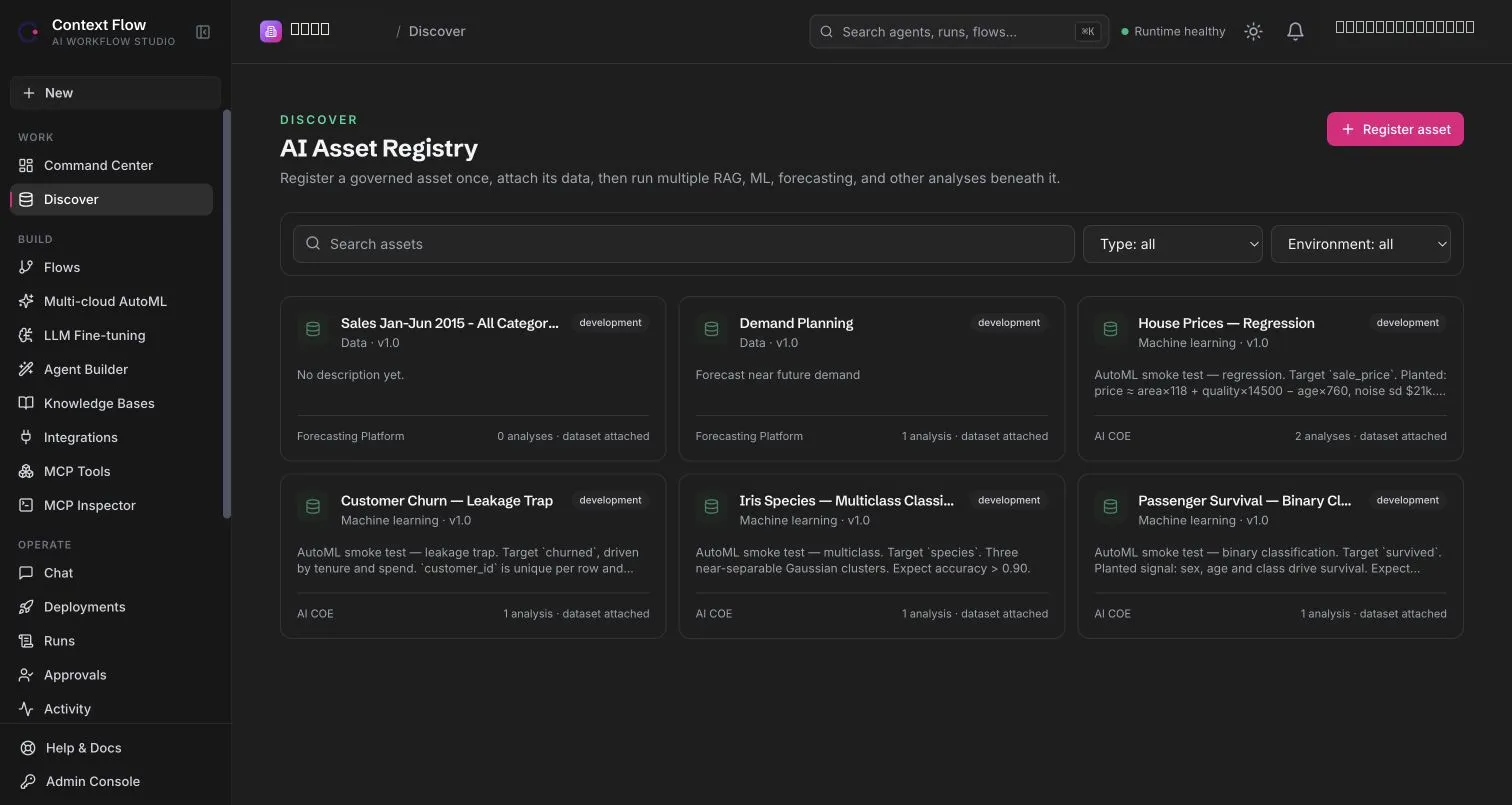Click the Agent Builder wand icon
Screen dimensions: 1512x805
(26, 369)
